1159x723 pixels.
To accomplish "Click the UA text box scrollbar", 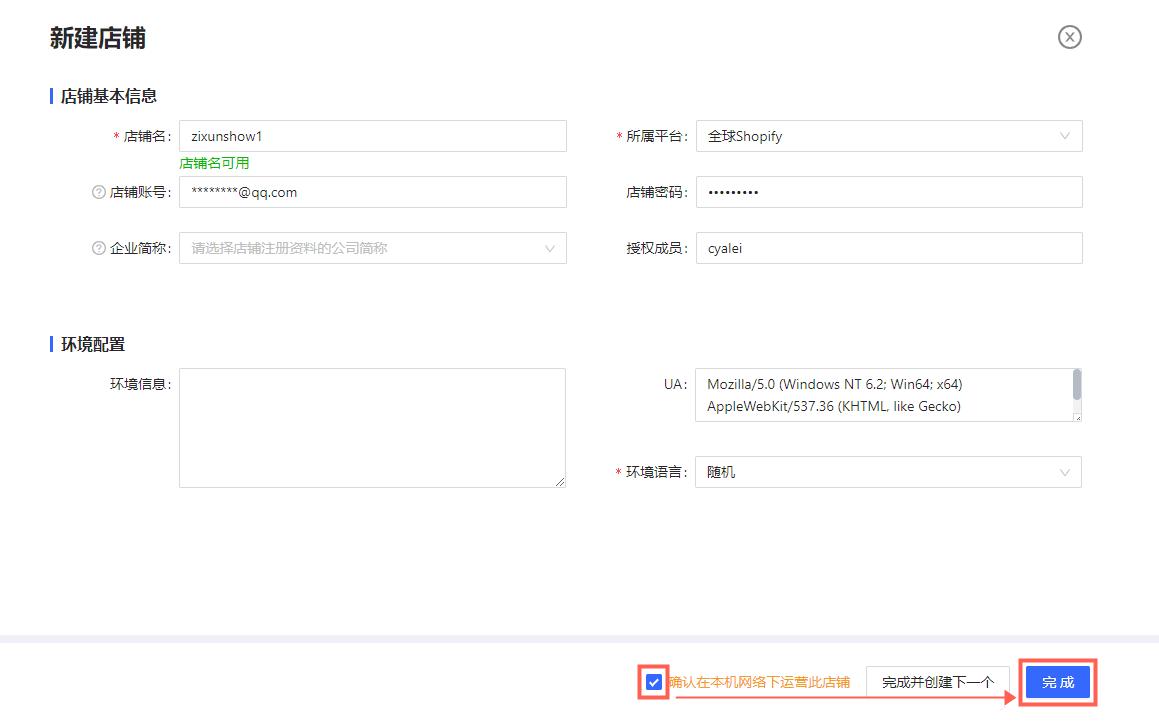I will tap(1077, 384).
